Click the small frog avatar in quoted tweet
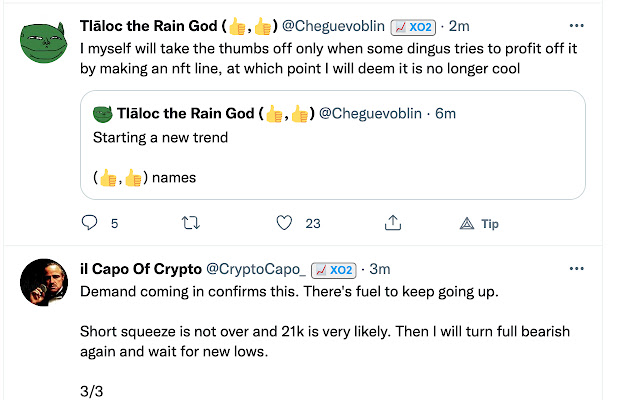 pyautogui.click(x=102, y=114)
